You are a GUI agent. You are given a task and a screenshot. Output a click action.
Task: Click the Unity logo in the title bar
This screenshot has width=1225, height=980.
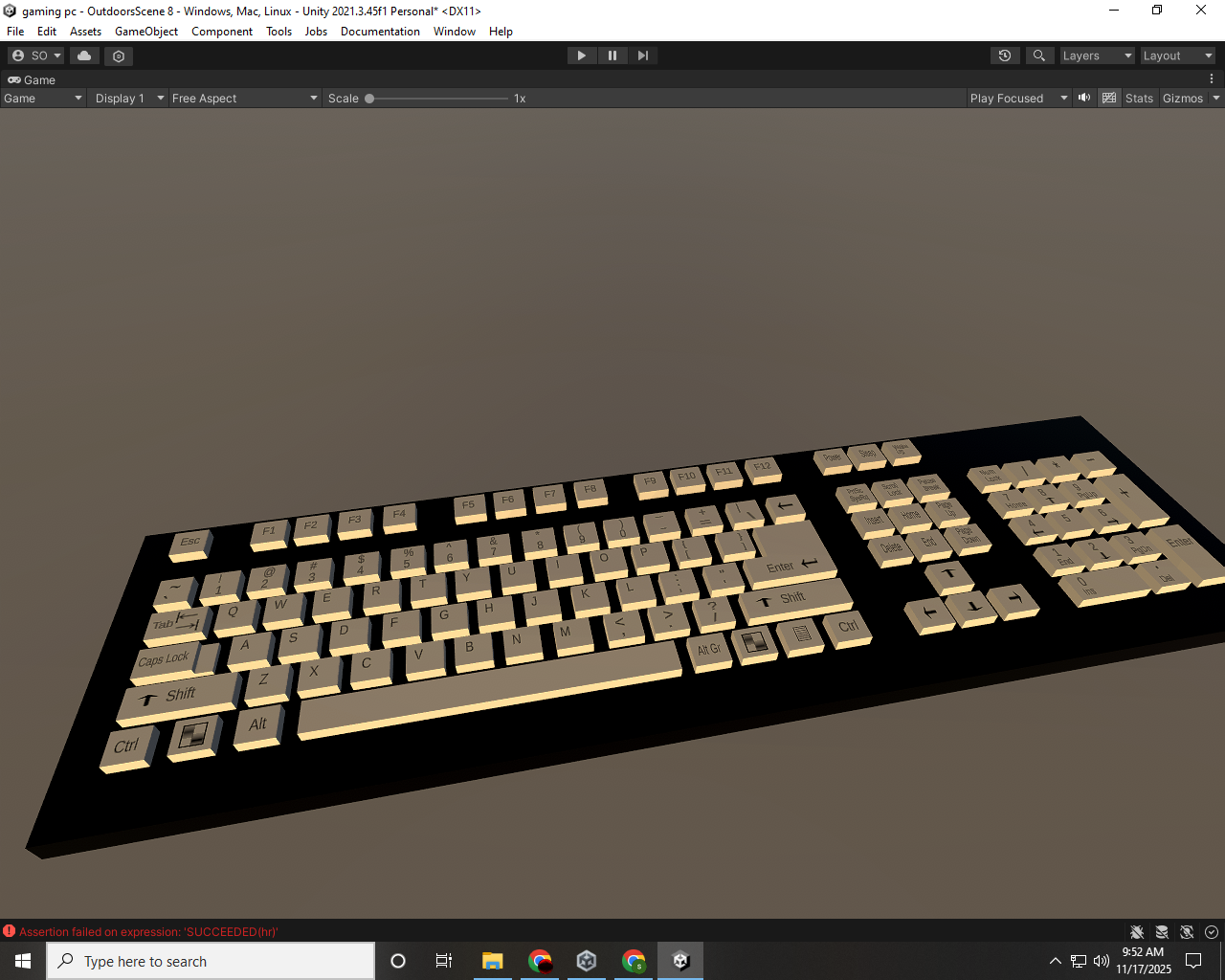point(10,11)
